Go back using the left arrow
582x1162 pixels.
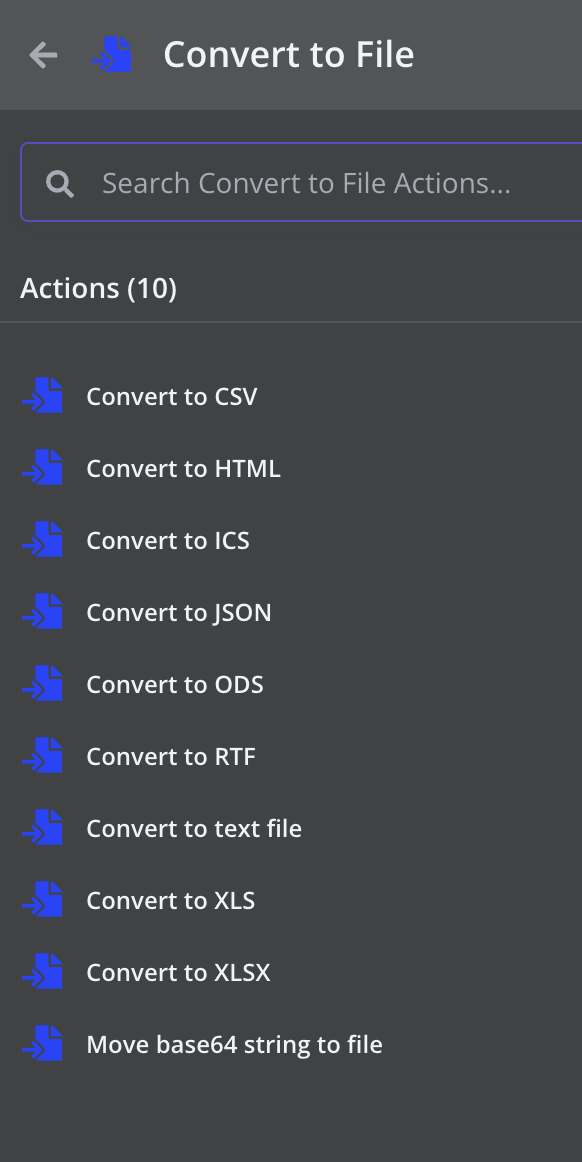click(43, 55)
